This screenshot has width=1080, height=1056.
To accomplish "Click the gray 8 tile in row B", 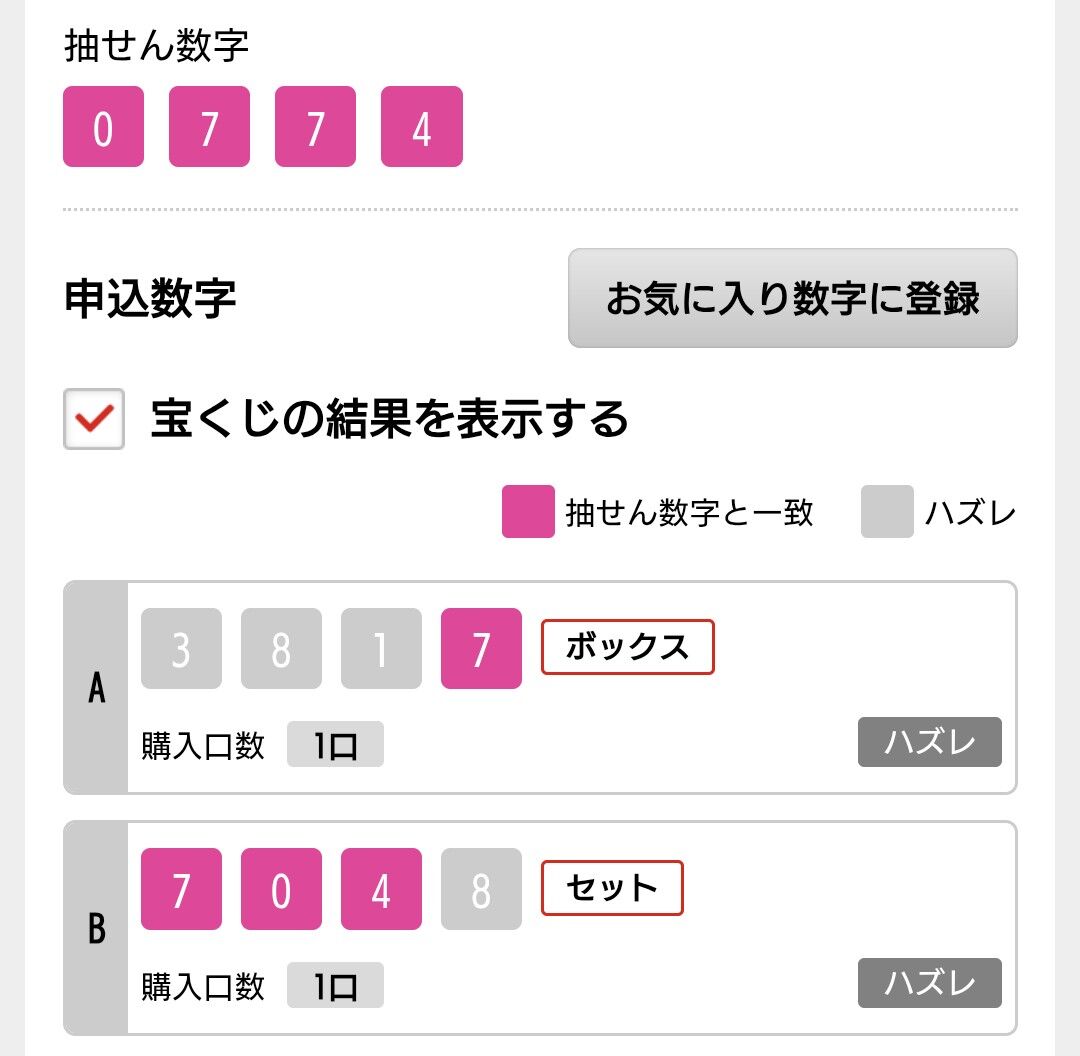I will click(481, 889).
